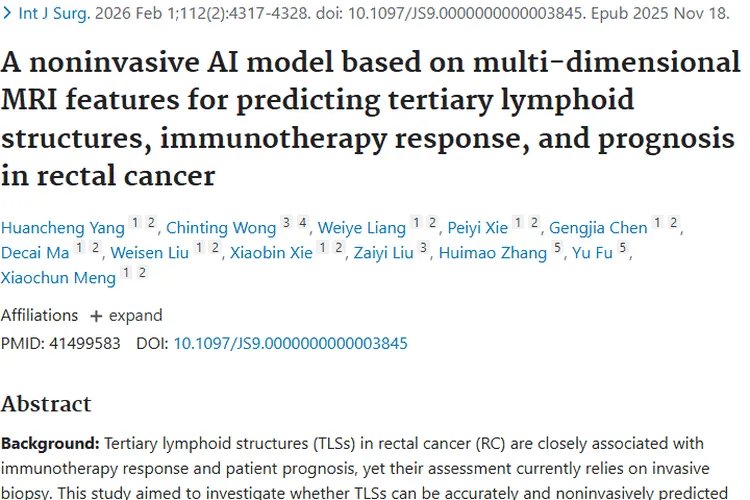Click affiliation superscript 3 beside Chinting Wong
Viewport: 750px width, 500px height.
click(x=287, y=222)
